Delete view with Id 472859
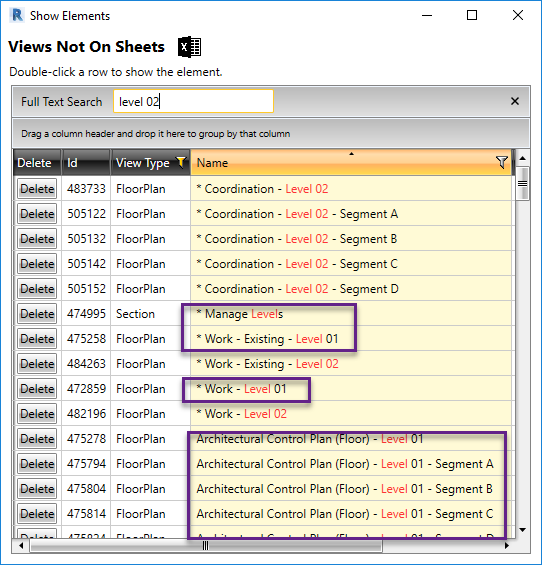 coord(37,388)
